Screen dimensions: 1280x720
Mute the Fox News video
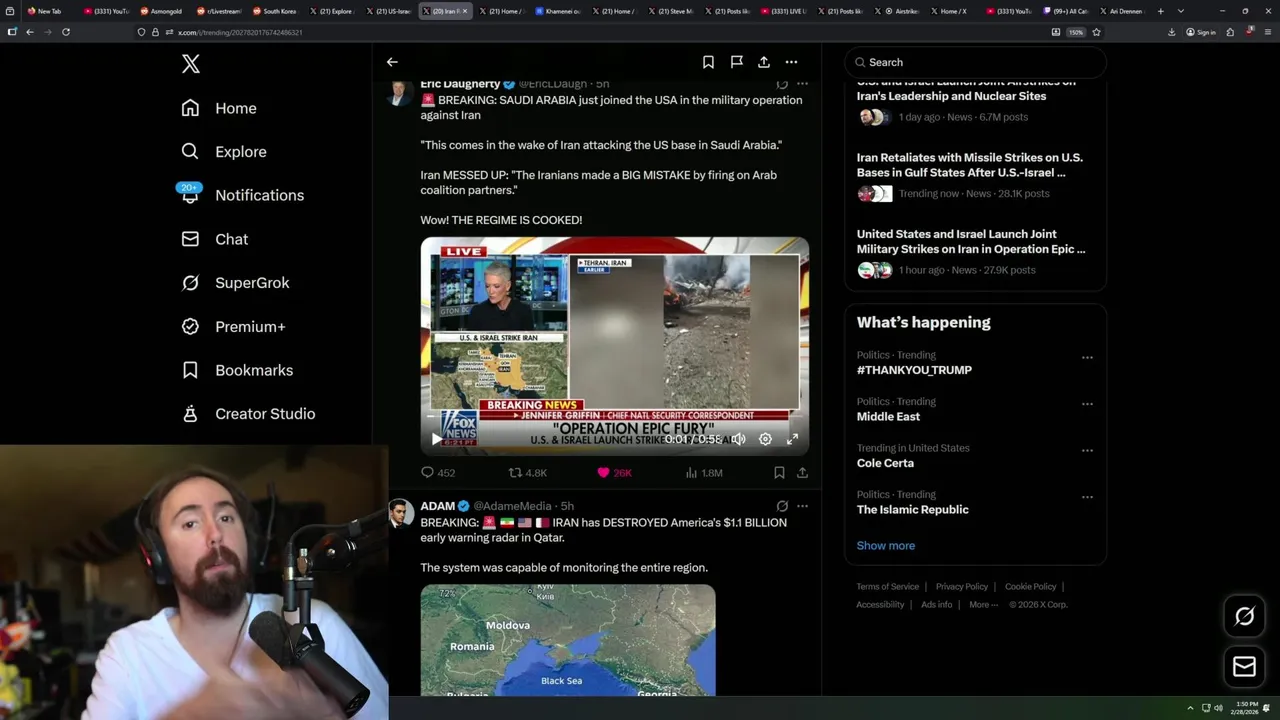pyautogui.click(x=738, y=439)
